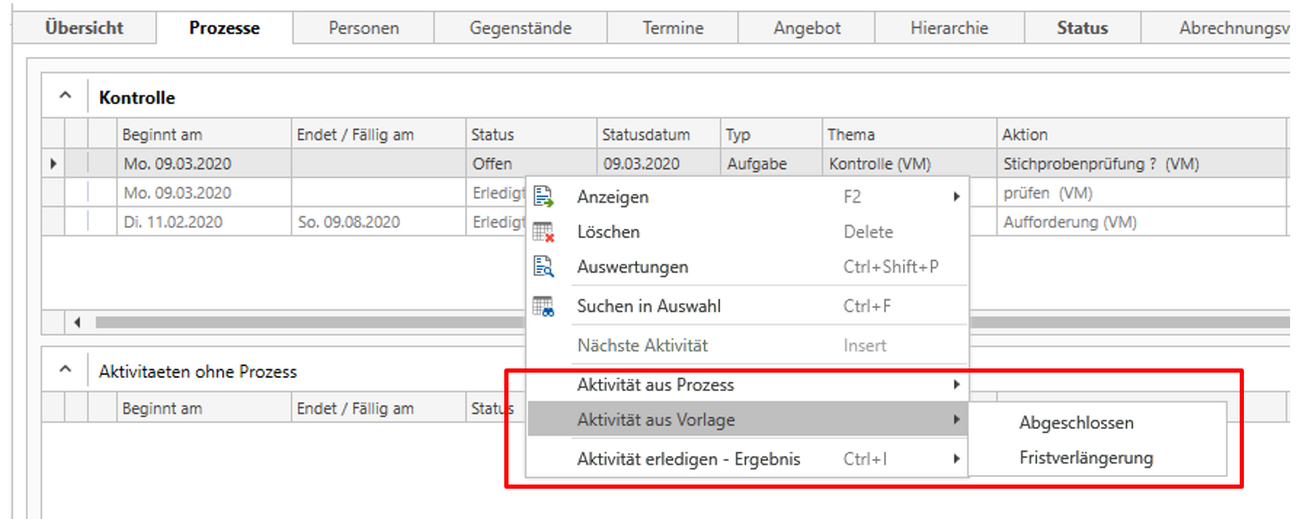Click left arrow of horizontal scrollbar
Viewport: 1296px width, 519px height.
[x=78, y=323]
